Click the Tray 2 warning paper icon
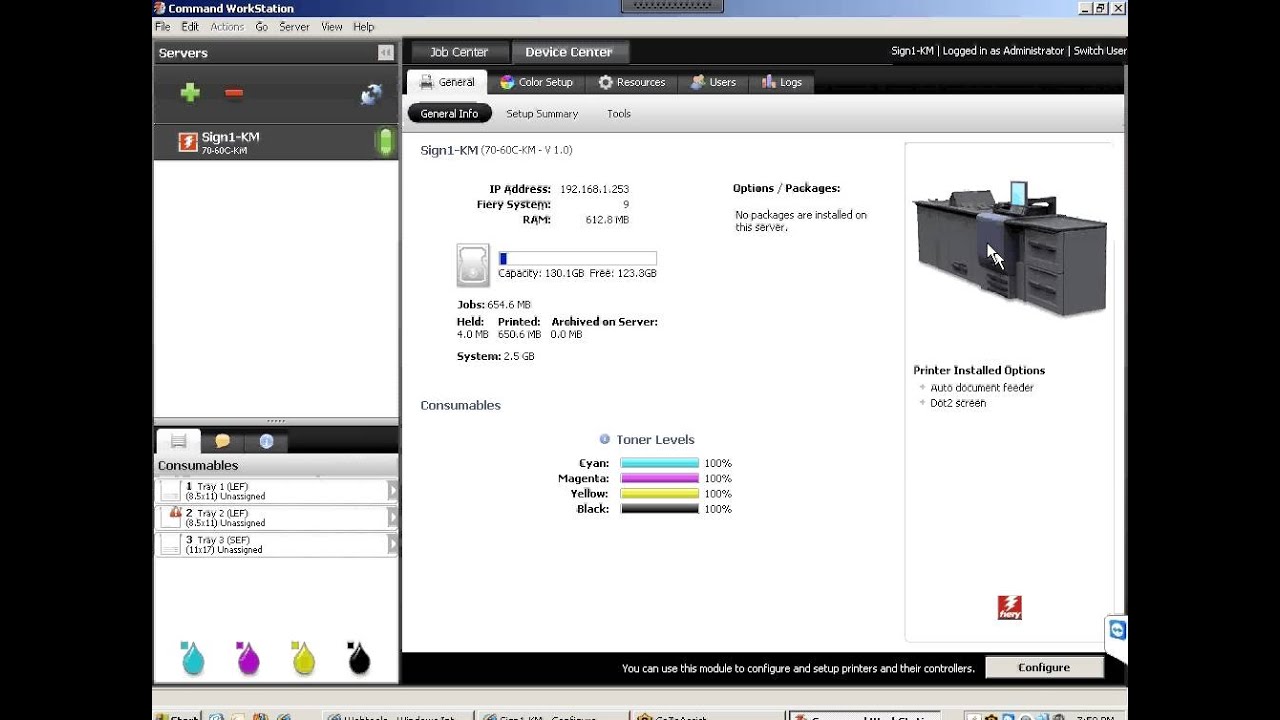Viewport: 1280px width, 720px height. click(173, 518)
